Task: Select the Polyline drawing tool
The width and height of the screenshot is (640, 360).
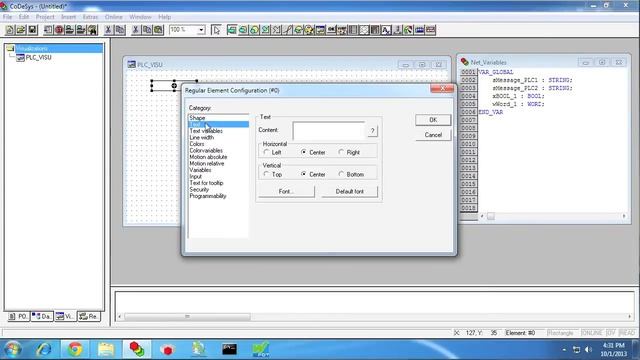Action: 276,30
